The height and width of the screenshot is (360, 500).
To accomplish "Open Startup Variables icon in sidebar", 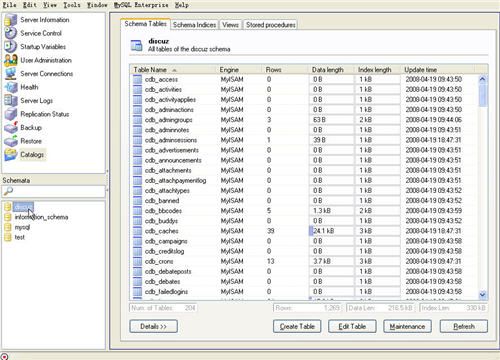I will pos(11,46).
